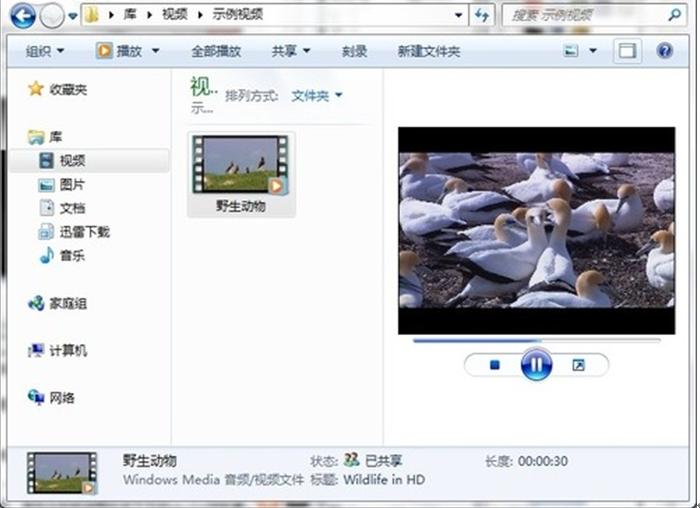Image resolution: width=700 pixels, height=508 pixels.
Task: Click the video seek progress bar
Action: point(536,341)
